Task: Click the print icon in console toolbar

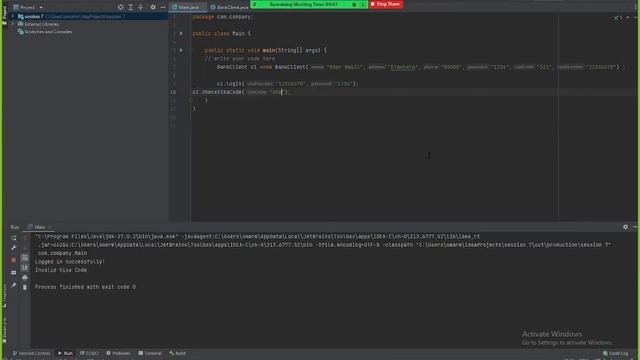Action: [x=25, y=278]
